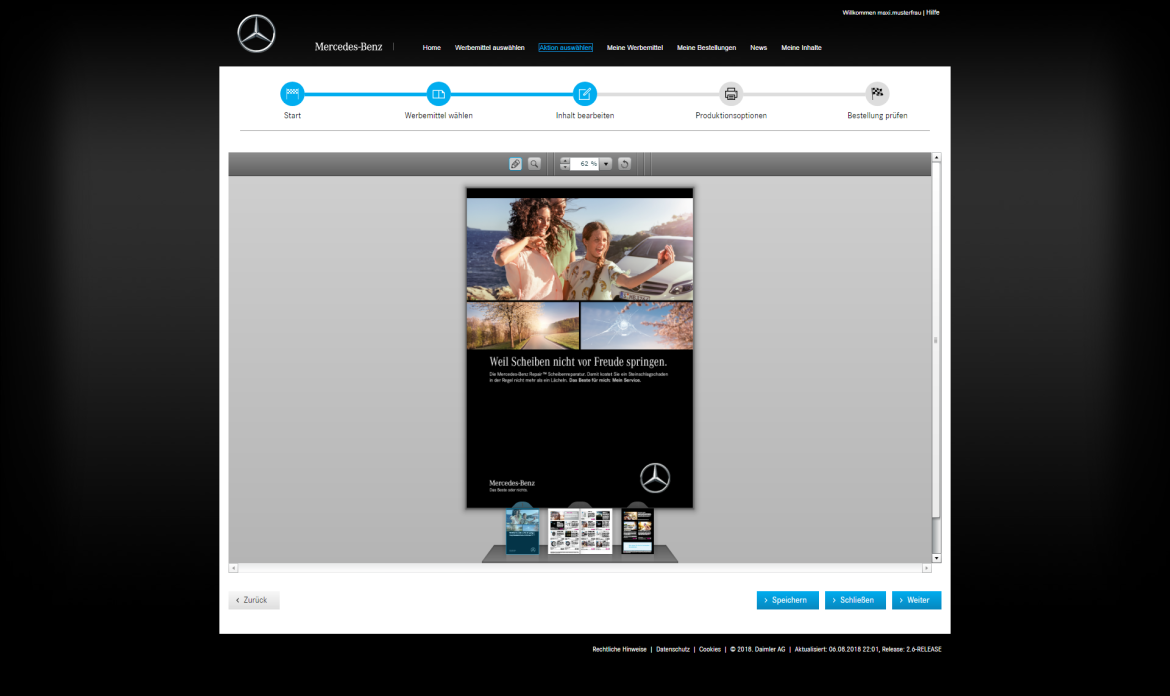Click the 62 % zoom input field
This screenshot has width=1170, height=696.
coord(584,164)
